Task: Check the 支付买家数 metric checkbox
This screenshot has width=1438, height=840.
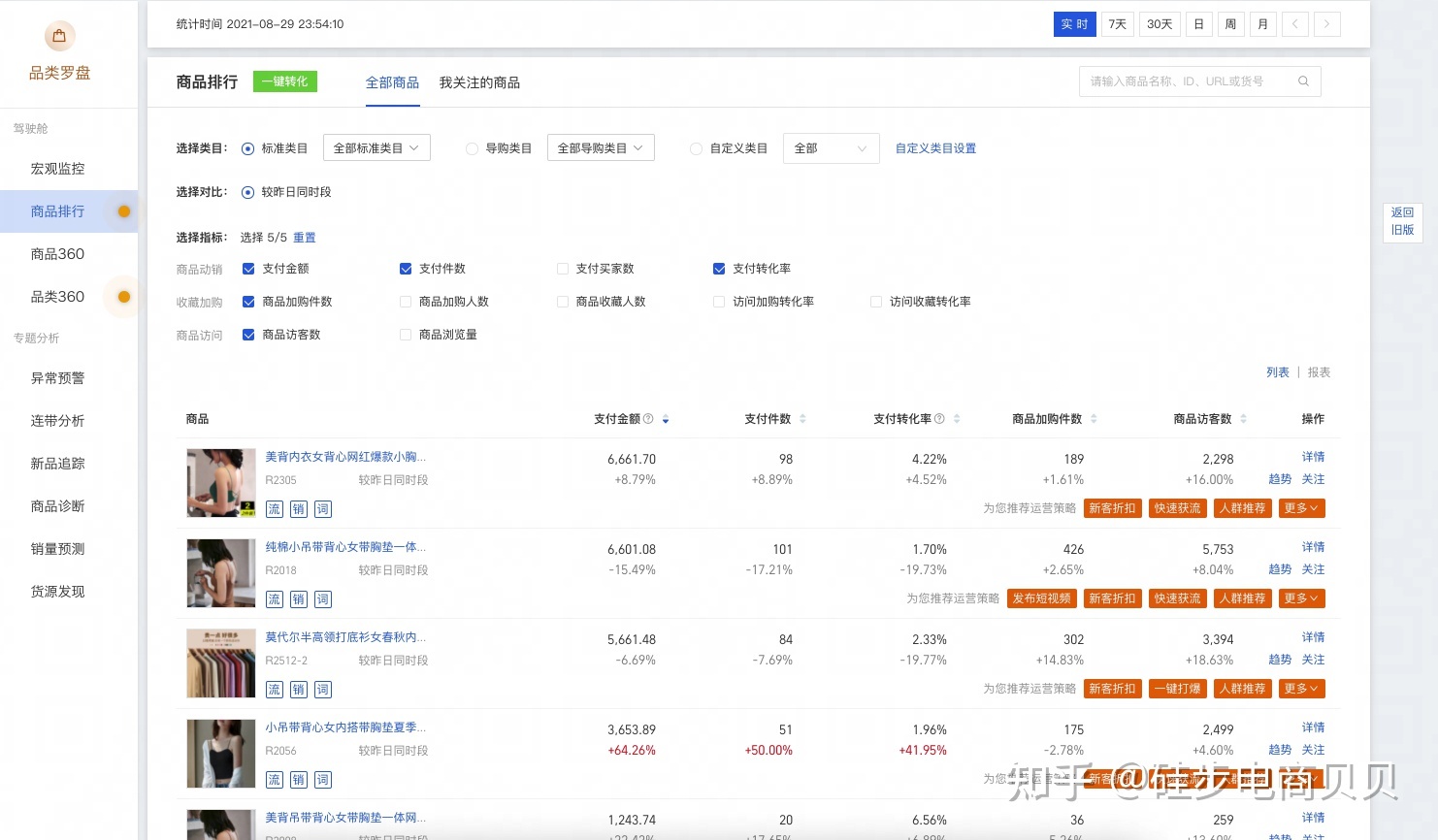Action: click(x=563, y=269)
